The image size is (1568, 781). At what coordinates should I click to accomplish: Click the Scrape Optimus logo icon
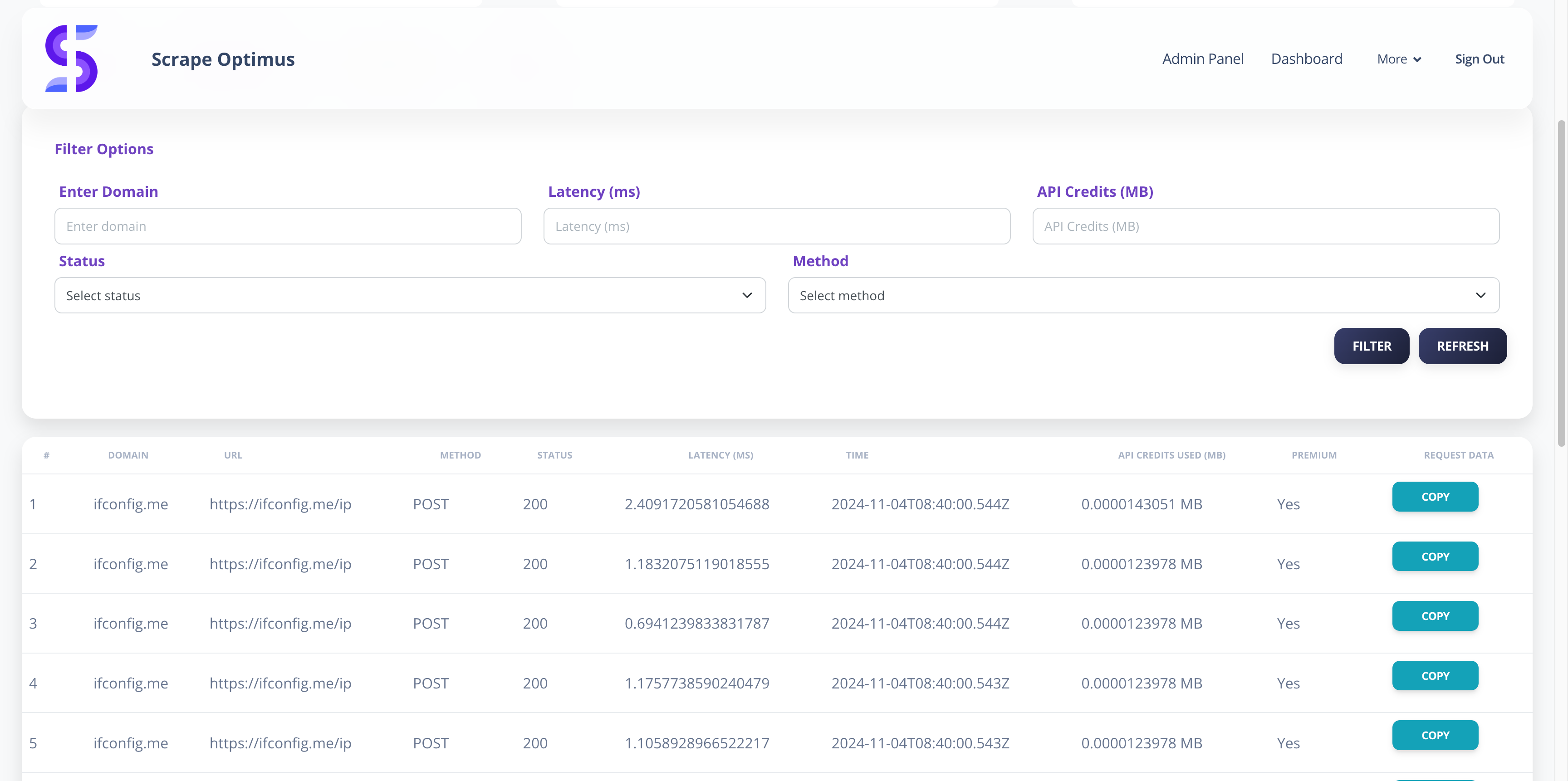(x=71, y=59)
